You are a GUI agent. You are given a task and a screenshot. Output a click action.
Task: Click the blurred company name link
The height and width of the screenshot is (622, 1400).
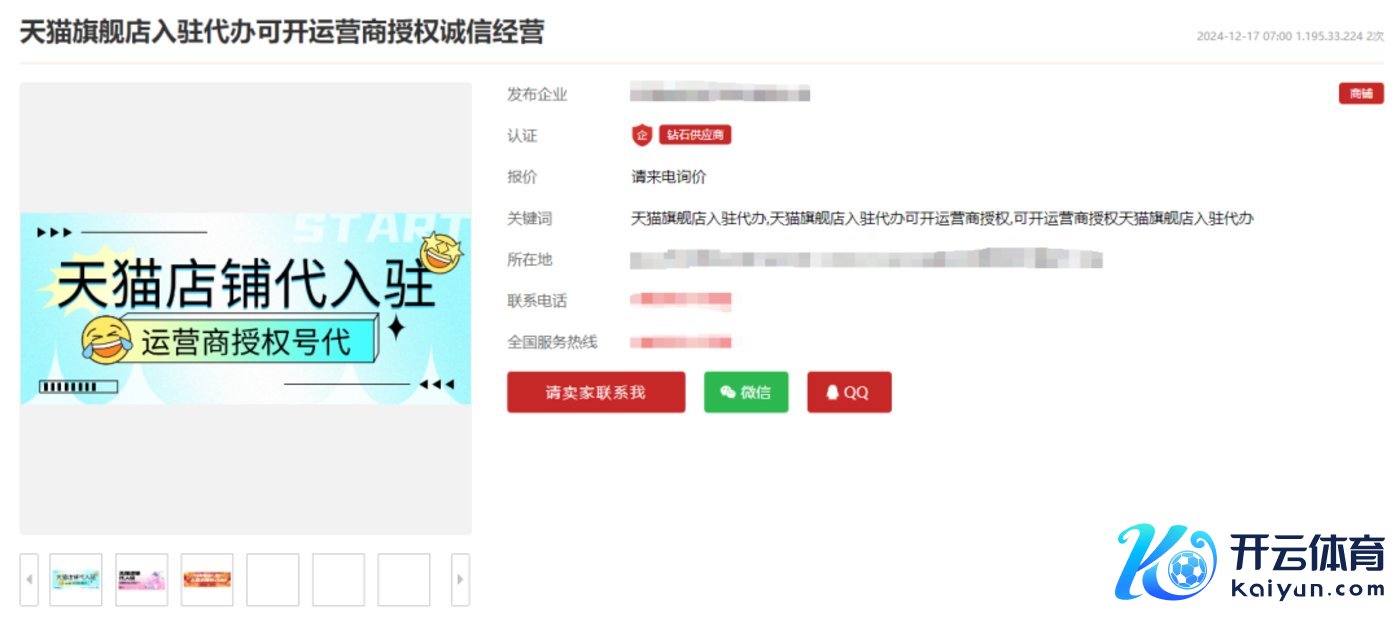point(720,95)
